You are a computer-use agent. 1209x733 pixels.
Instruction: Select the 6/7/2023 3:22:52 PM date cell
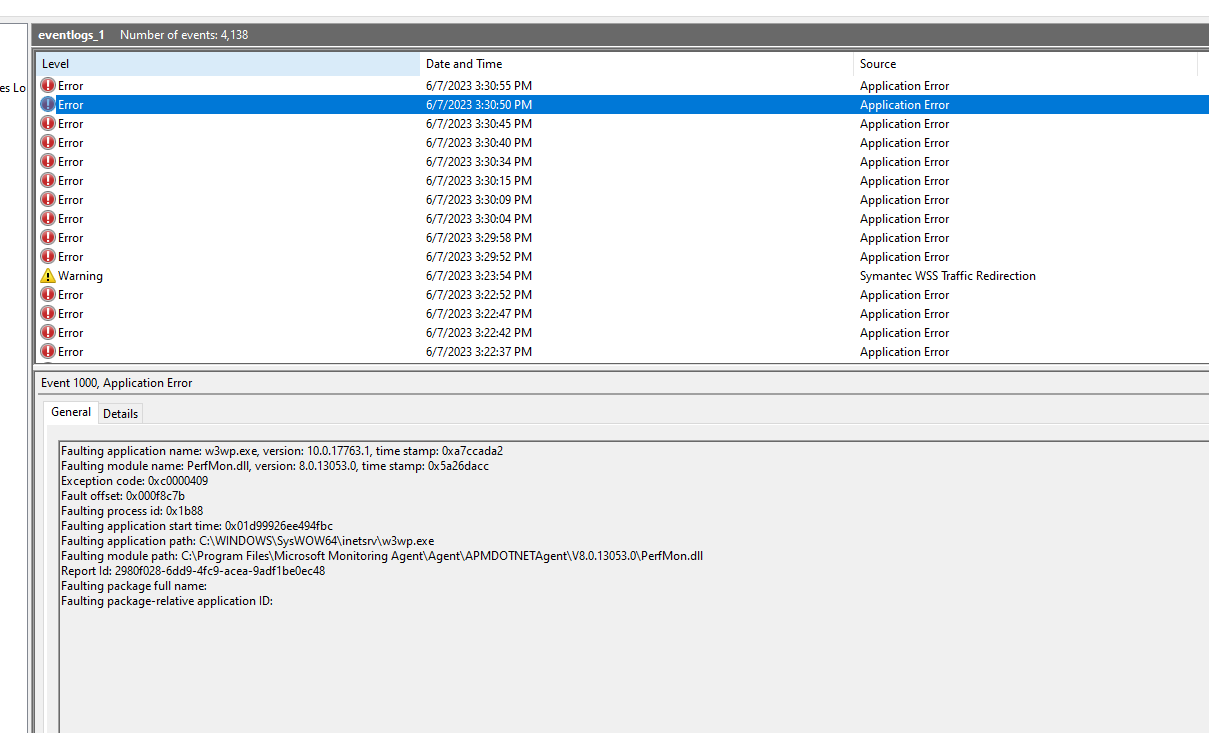(x=479, y=295)
